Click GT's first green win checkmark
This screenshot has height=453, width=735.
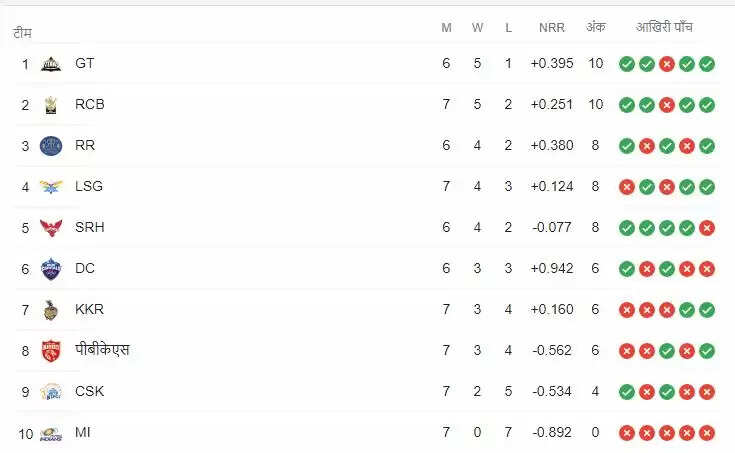click(627, 63)
